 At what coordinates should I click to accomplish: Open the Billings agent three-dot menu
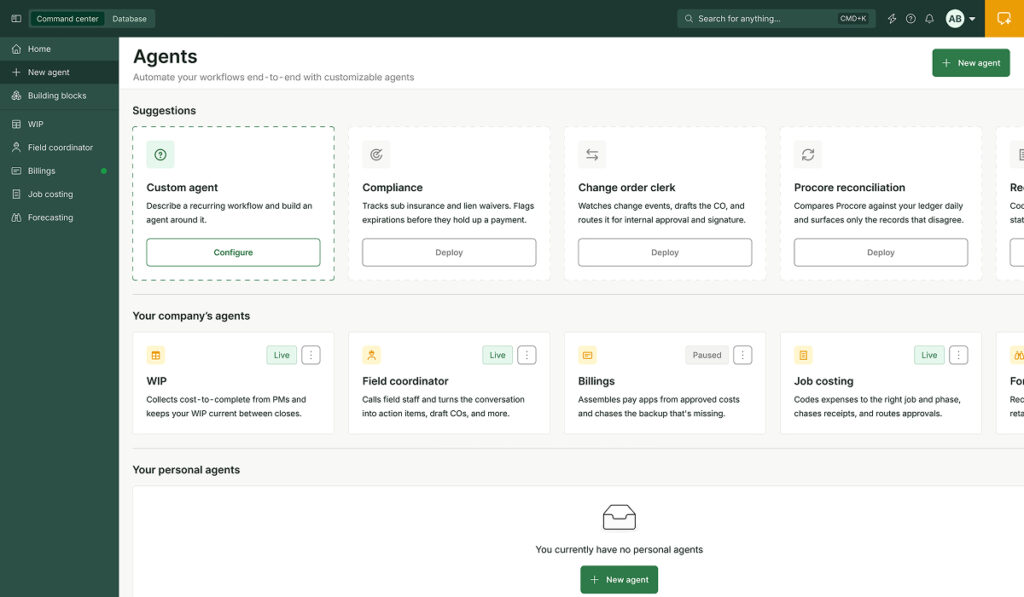pyautogui.click(x=743, y=355)
